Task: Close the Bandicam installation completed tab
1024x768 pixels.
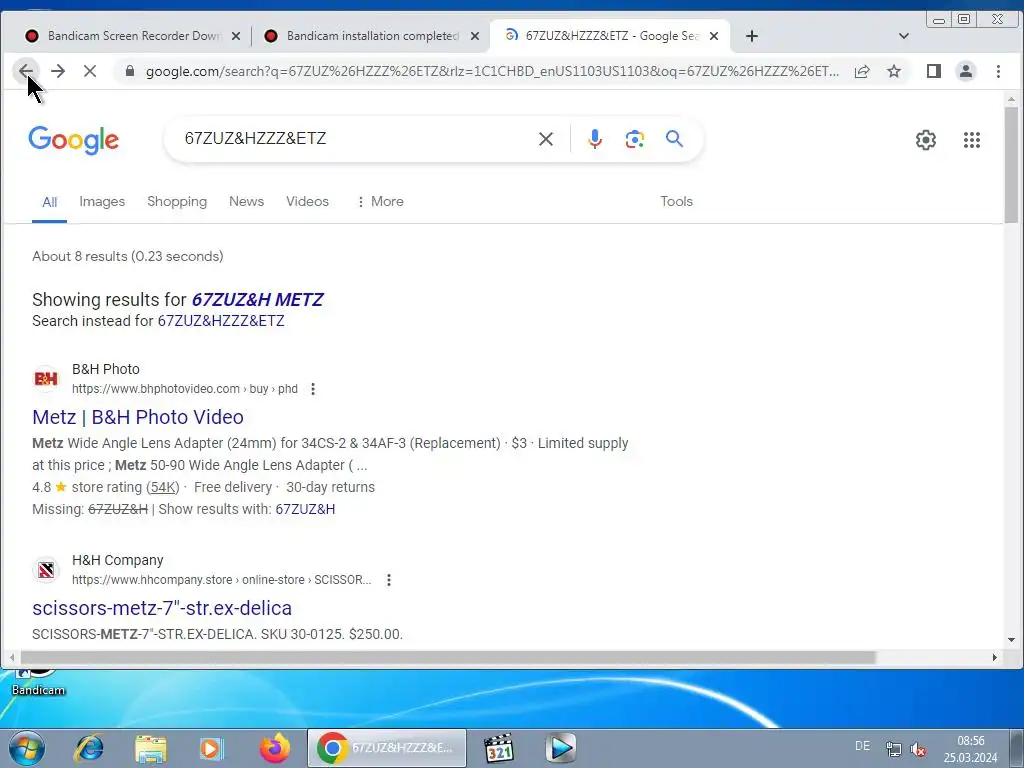Action: (475, 36)
